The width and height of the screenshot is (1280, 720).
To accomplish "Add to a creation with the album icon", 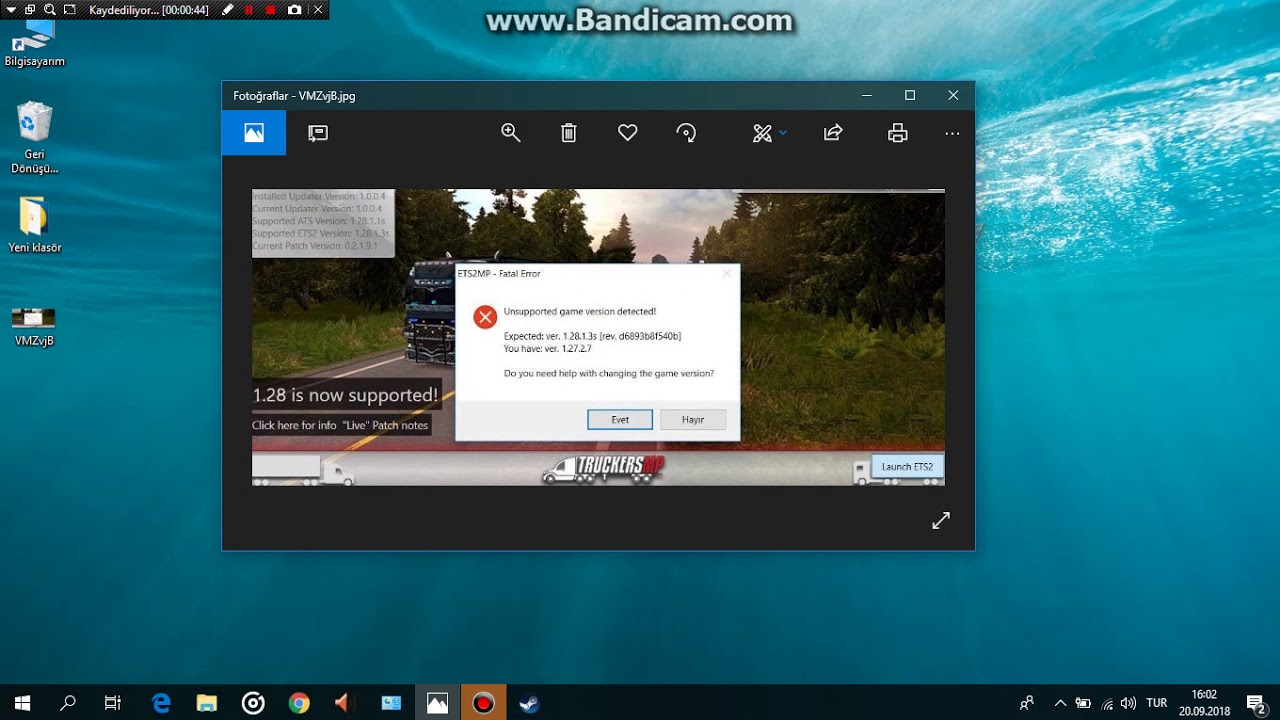I will point(318,133).
